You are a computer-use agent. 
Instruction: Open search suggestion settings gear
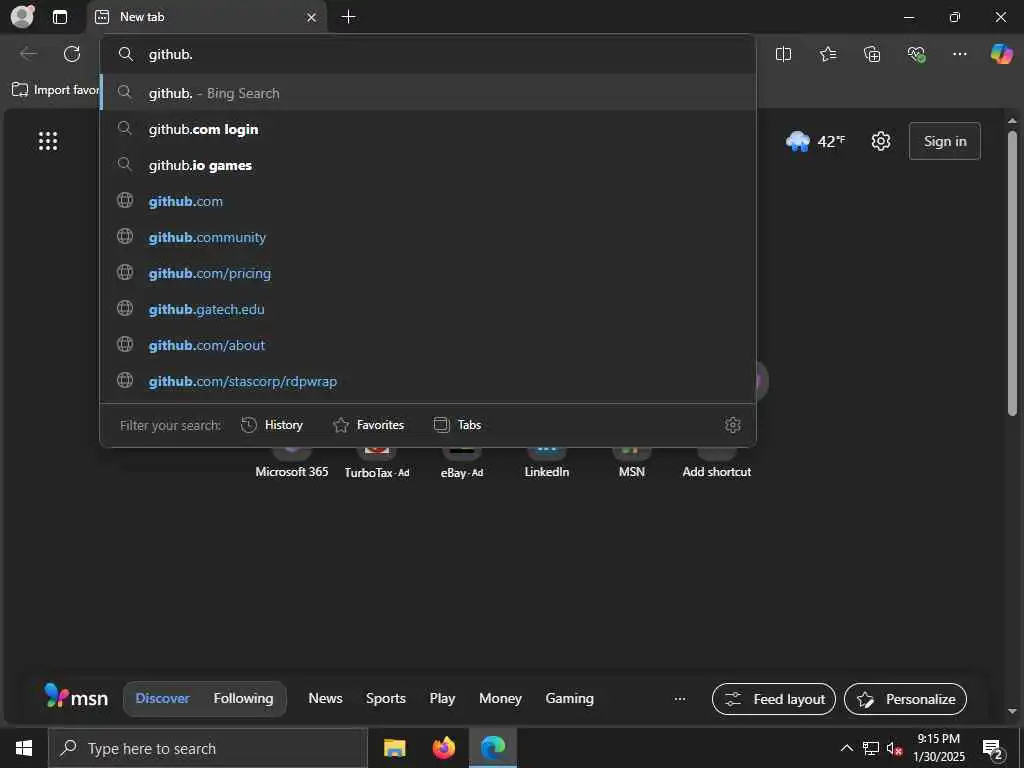click(733, 425)
